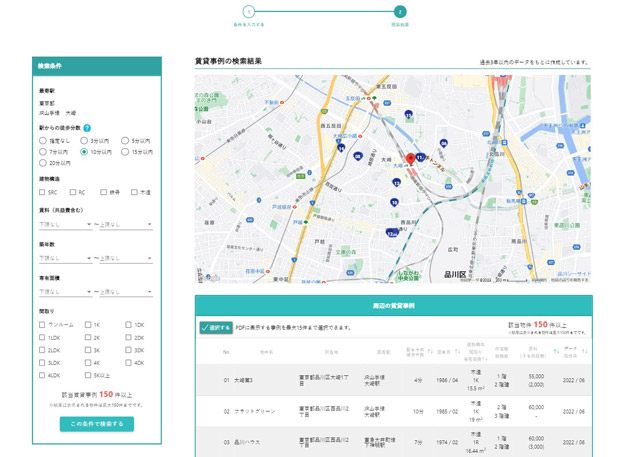Sort by walking minutes column arrows

430,351
